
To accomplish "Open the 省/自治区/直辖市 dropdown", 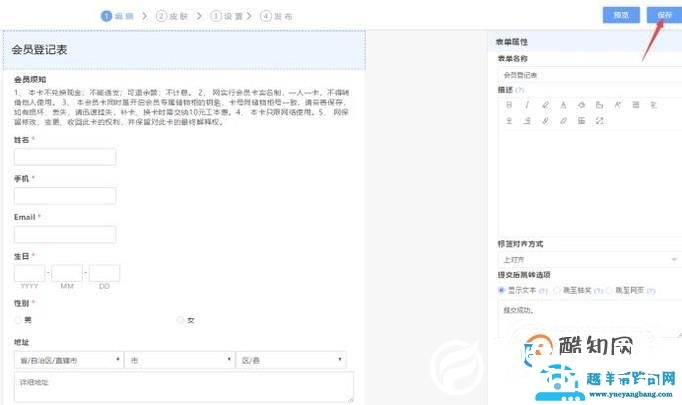I will tap(69, 360).
